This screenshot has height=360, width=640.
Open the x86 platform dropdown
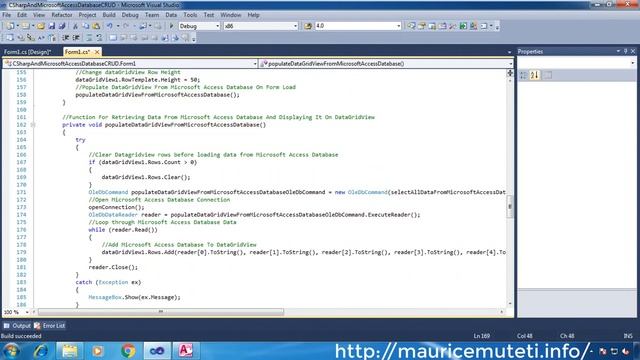pyautogui.click(x=296, y=26)
